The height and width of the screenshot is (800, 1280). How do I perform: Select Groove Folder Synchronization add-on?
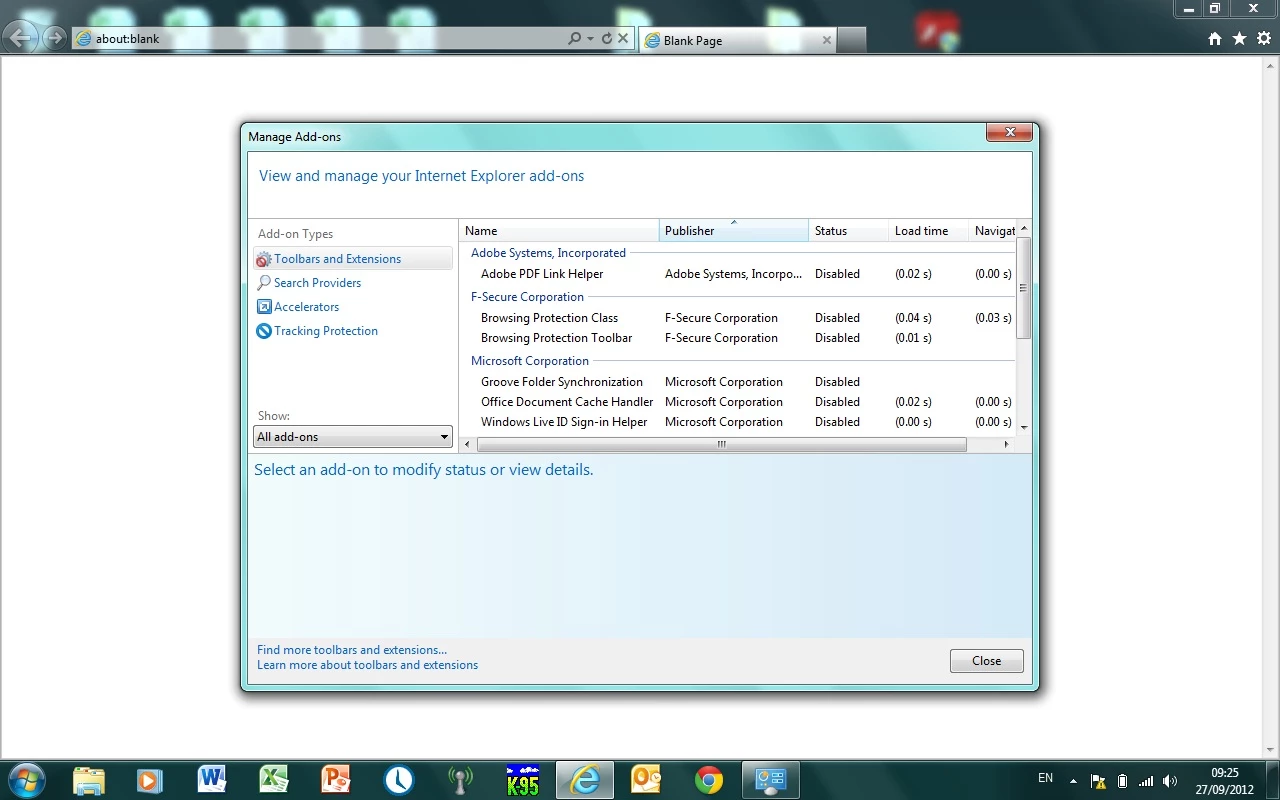point(738,382)
